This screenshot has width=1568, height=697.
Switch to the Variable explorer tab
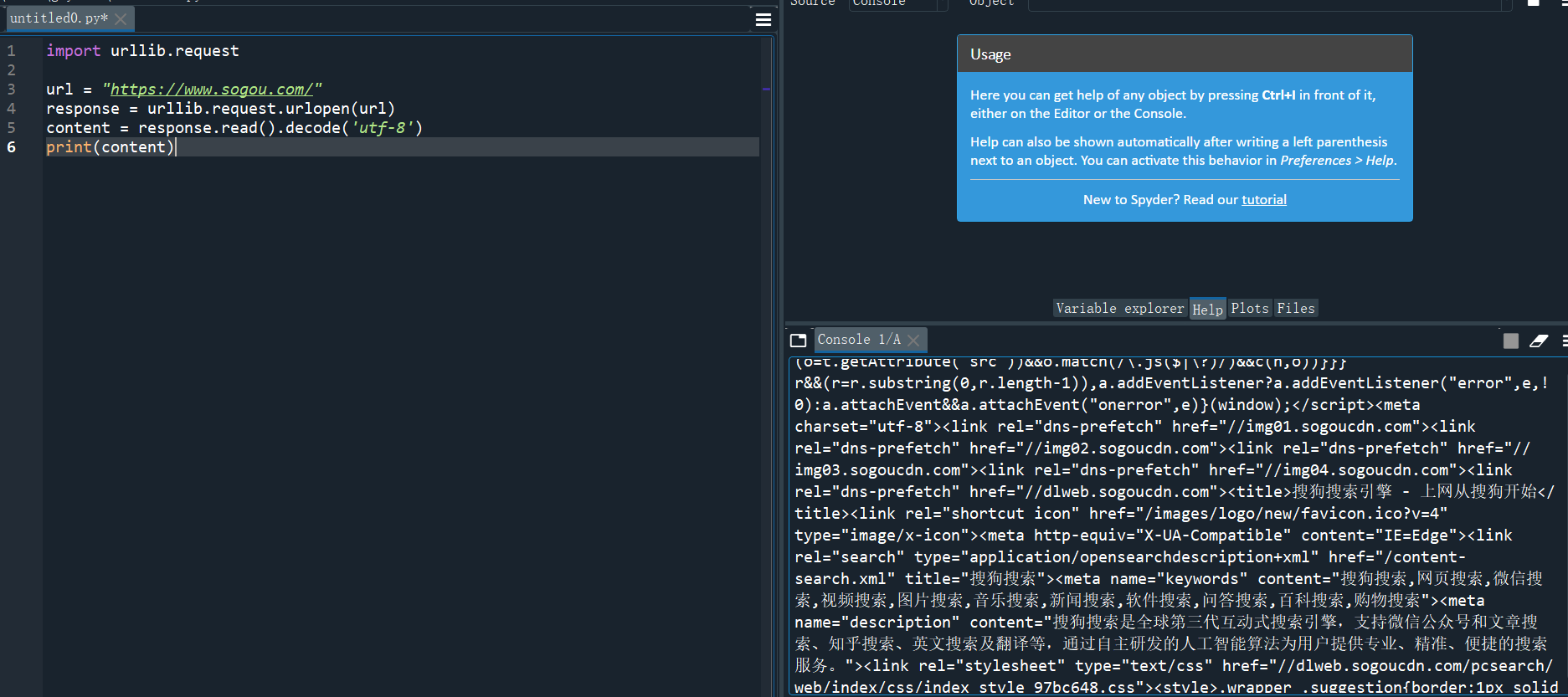pyautogui.click(x=1120, y=309)
